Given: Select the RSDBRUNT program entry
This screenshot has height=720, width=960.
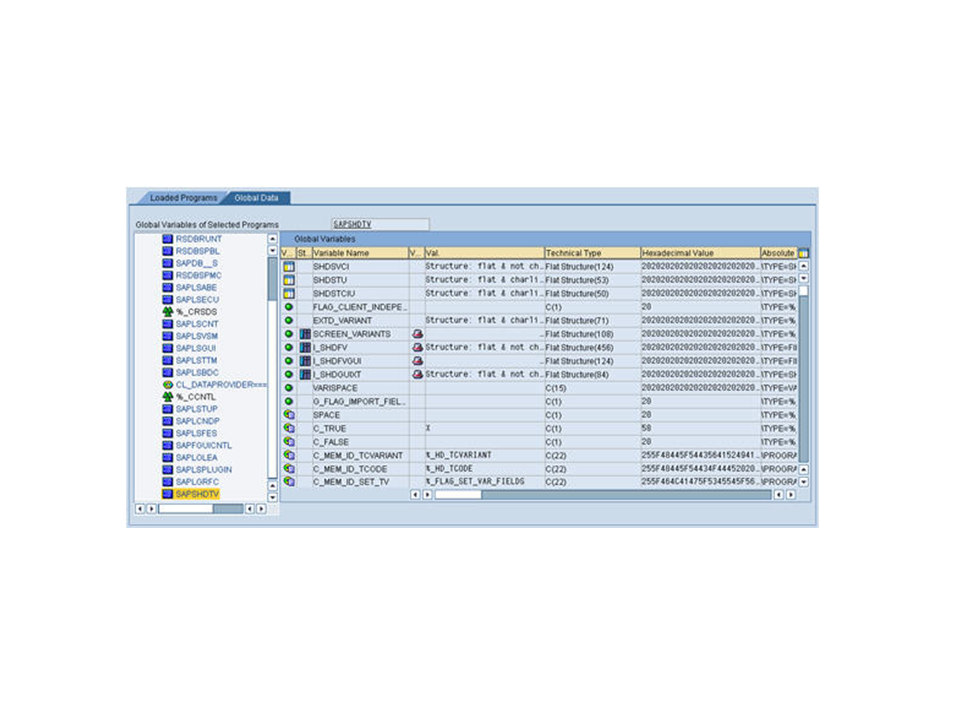Looking at the screenshot, I should [198, 239].
